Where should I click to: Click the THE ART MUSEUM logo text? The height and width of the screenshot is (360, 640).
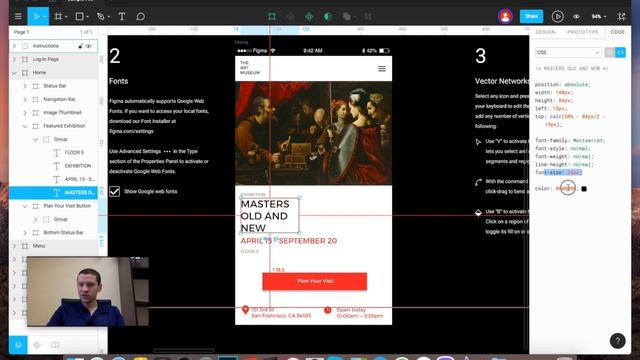(250, 68)
